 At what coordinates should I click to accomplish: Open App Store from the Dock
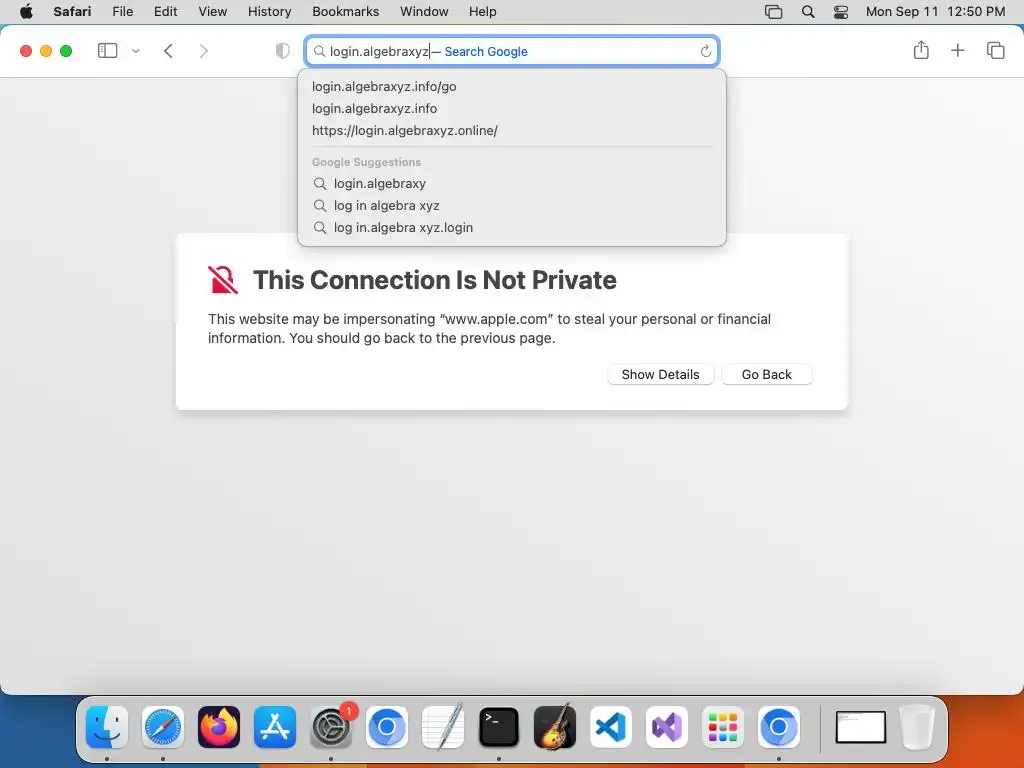(275, 727)
